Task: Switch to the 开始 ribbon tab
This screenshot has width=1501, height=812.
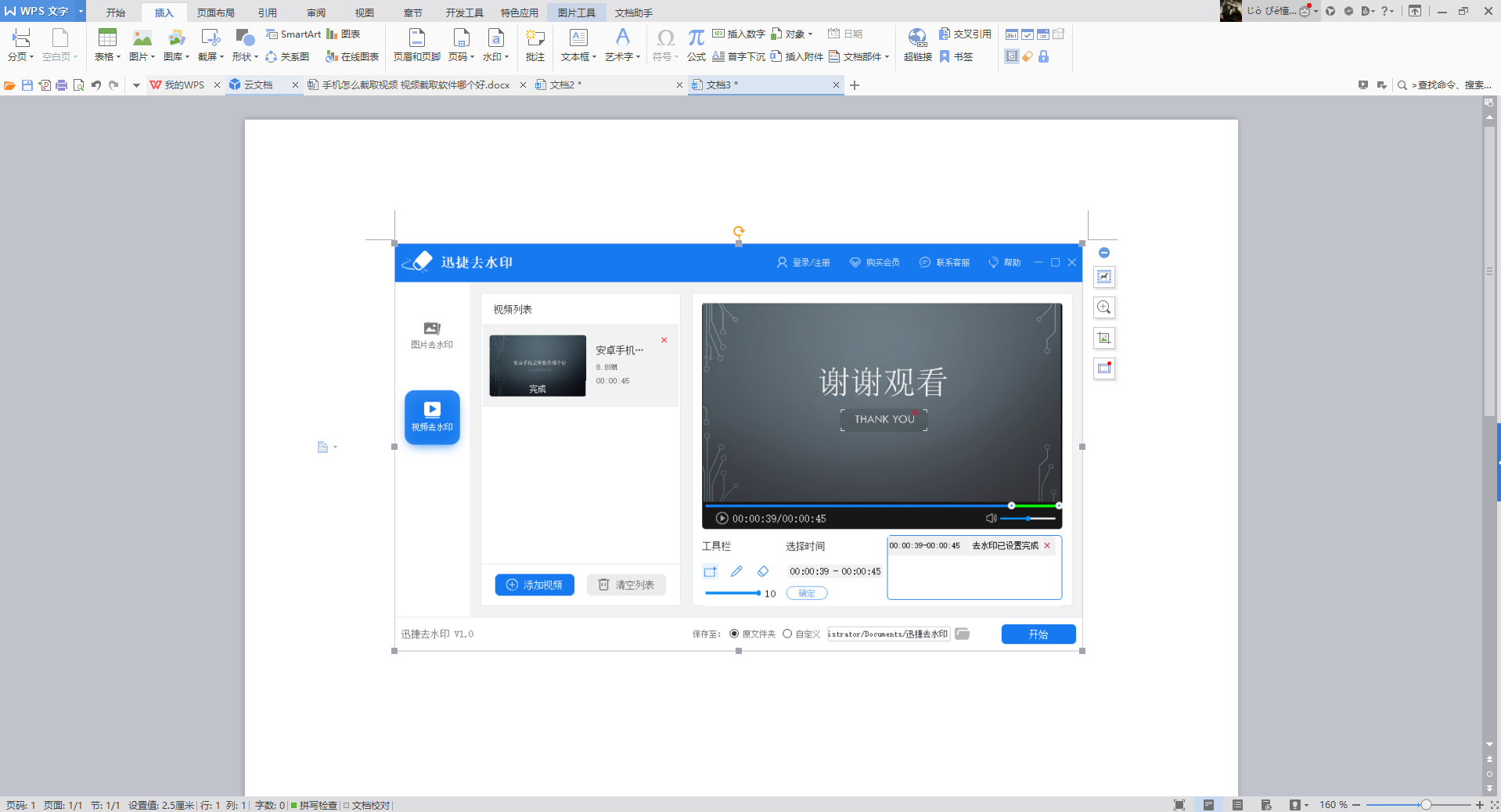Action: [116, 13]
